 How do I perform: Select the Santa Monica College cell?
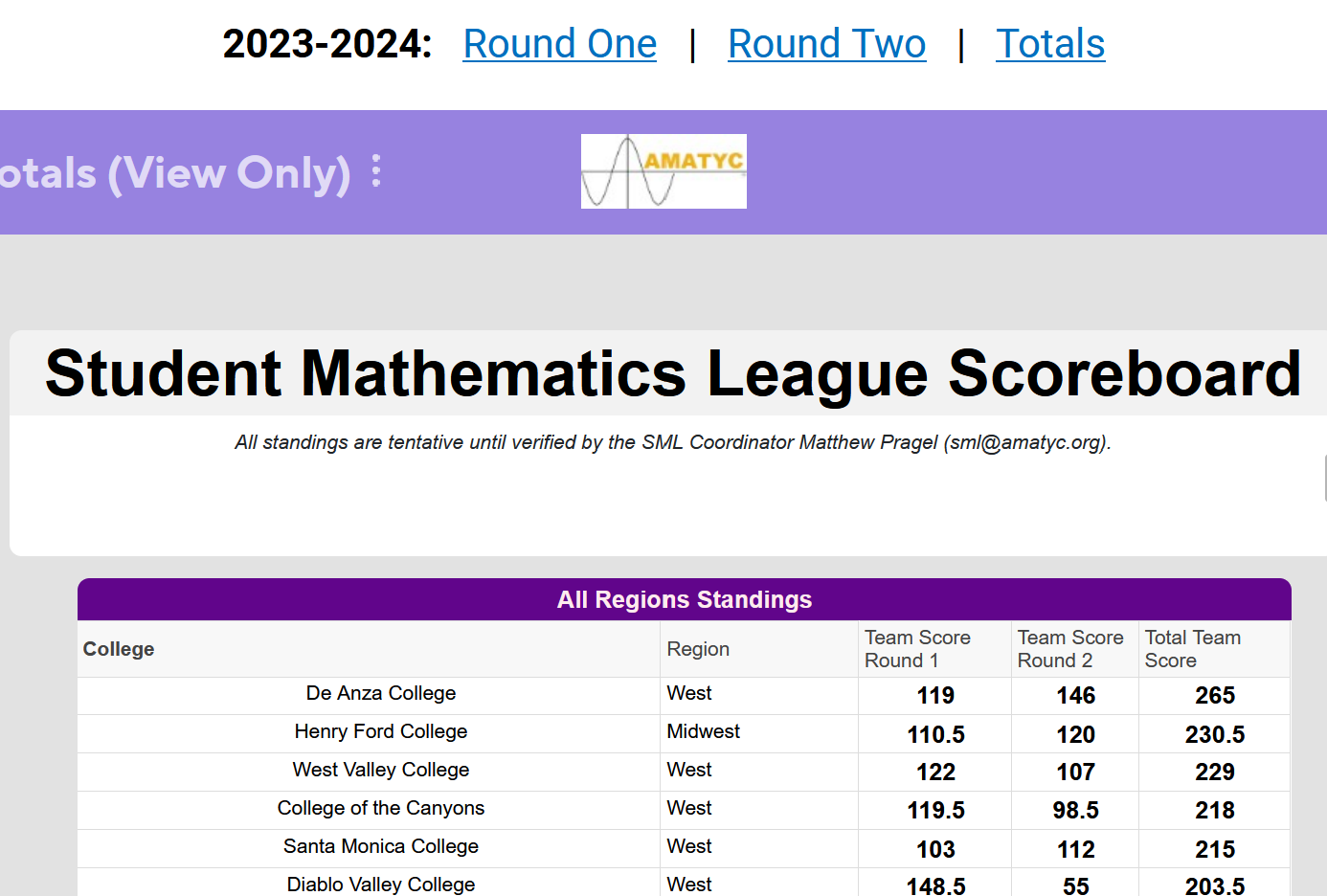tap(380, 847)
